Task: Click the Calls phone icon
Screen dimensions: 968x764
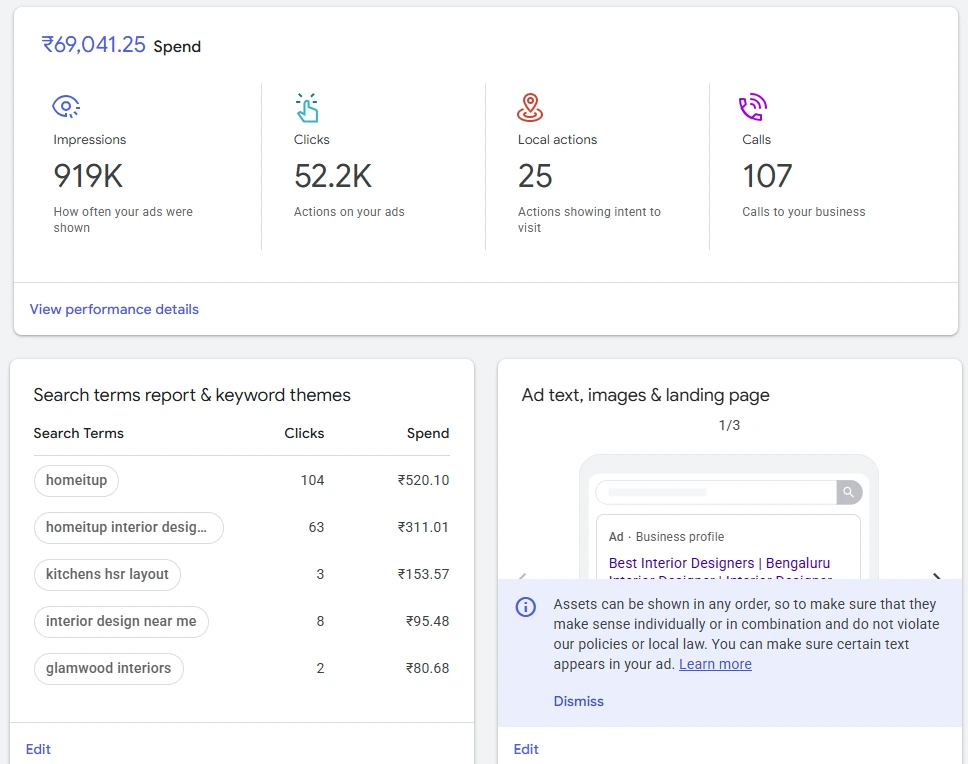Action: (753, 107)
